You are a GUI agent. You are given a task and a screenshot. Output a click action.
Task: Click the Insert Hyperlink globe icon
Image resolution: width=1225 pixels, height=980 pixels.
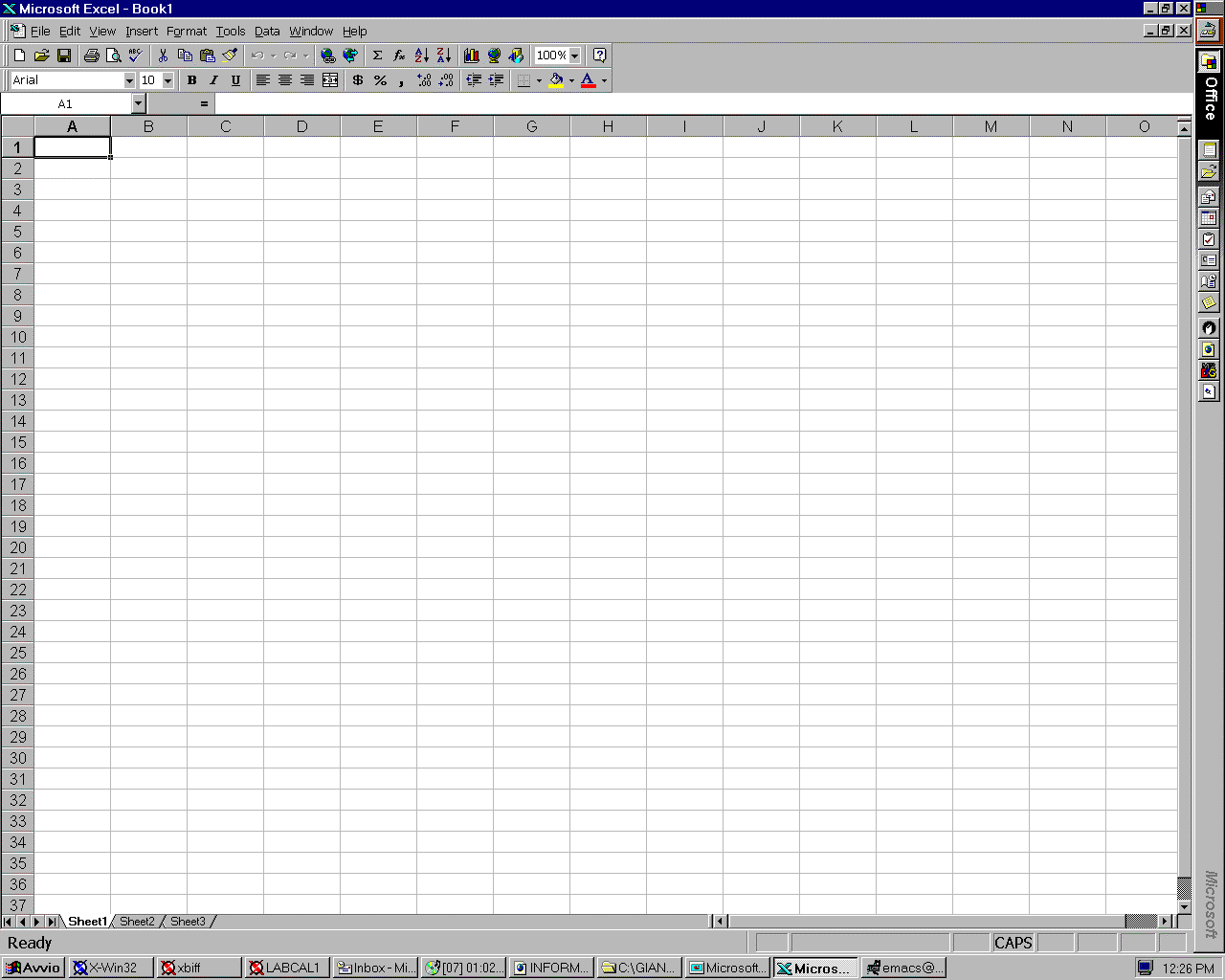pos(328,56)
